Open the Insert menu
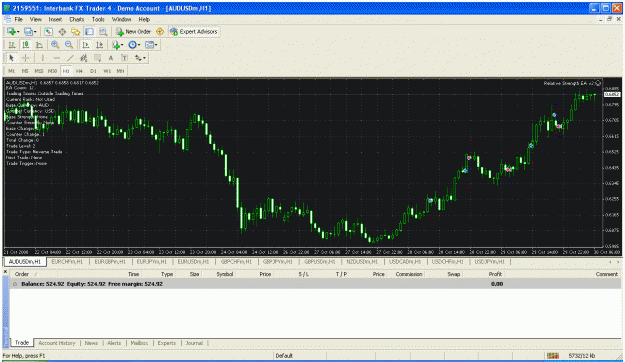 pyautogui.click(x=55, y=19)
